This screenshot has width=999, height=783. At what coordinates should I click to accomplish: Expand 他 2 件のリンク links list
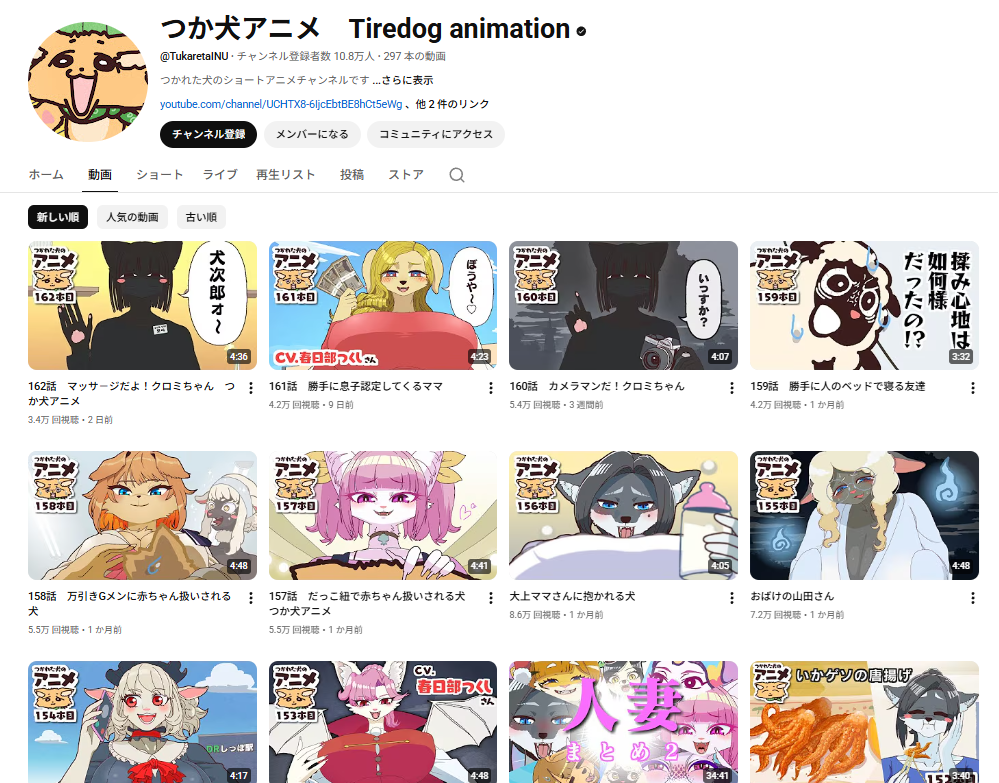pos(452,104)
